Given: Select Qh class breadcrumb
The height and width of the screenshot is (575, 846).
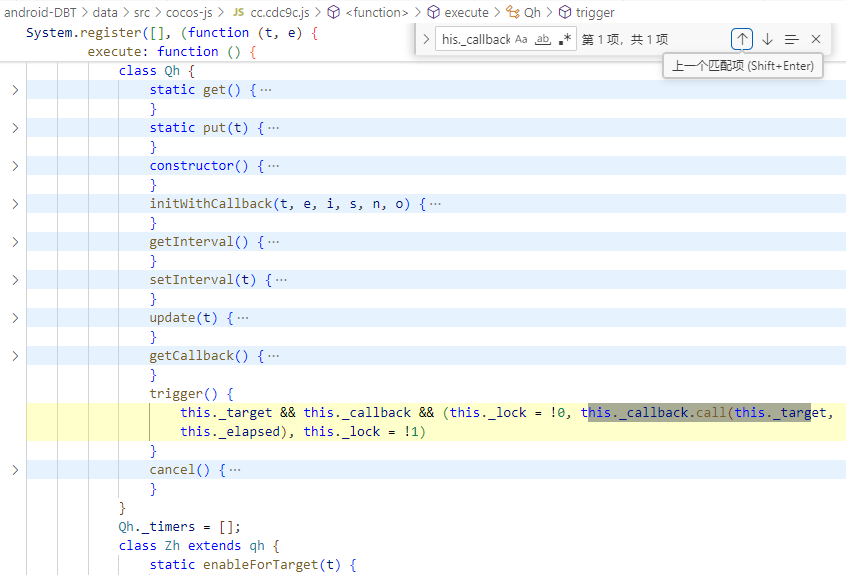Looking at the screenshot, I should [532, 12].
